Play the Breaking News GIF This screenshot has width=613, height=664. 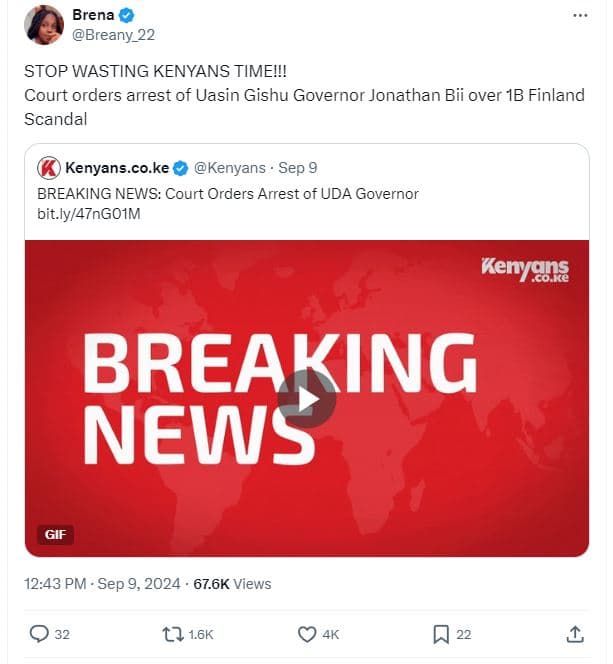[306, 398]
